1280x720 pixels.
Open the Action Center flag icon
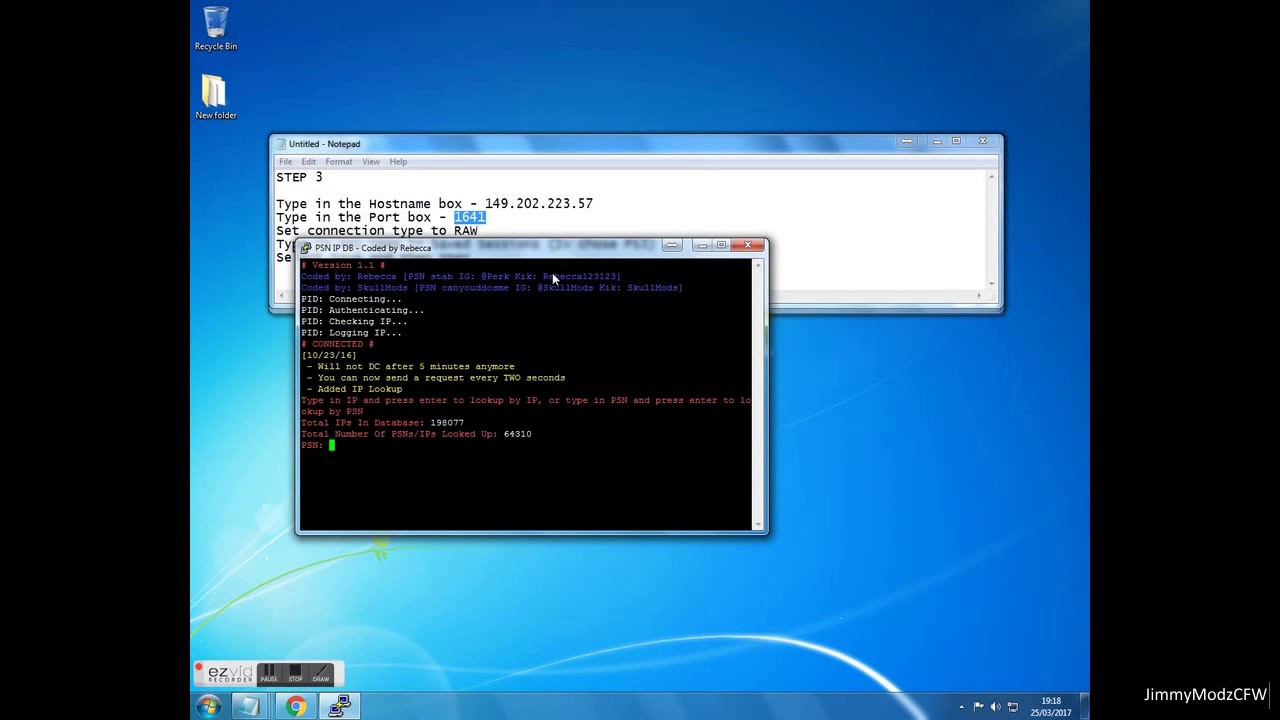(979, 707)
